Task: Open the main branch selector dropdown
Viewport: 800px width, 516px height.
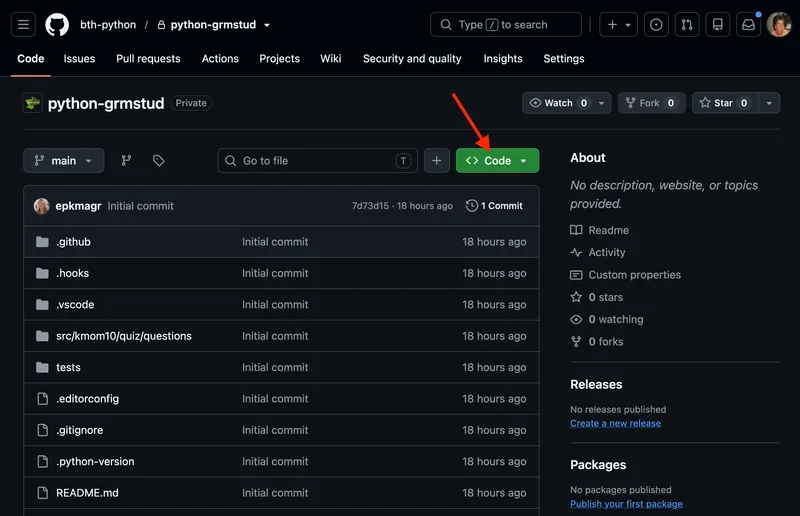Action: [64, 161]
